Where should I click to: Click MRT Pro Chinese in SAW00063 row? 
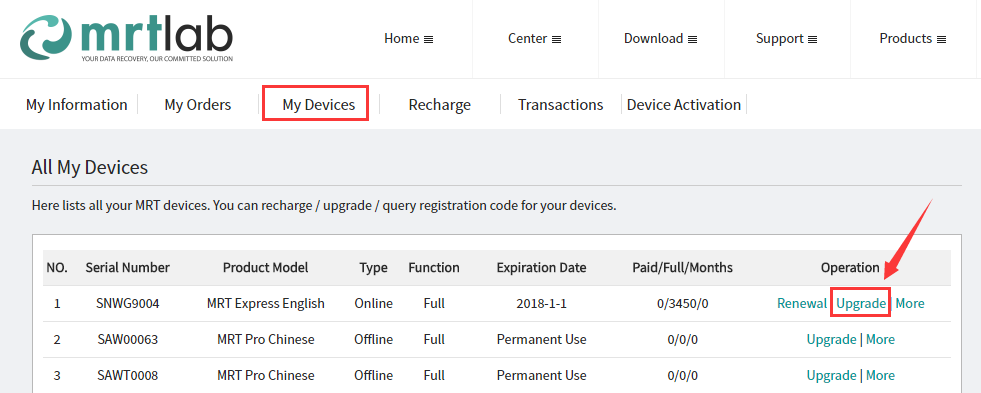tap(266, 339)
